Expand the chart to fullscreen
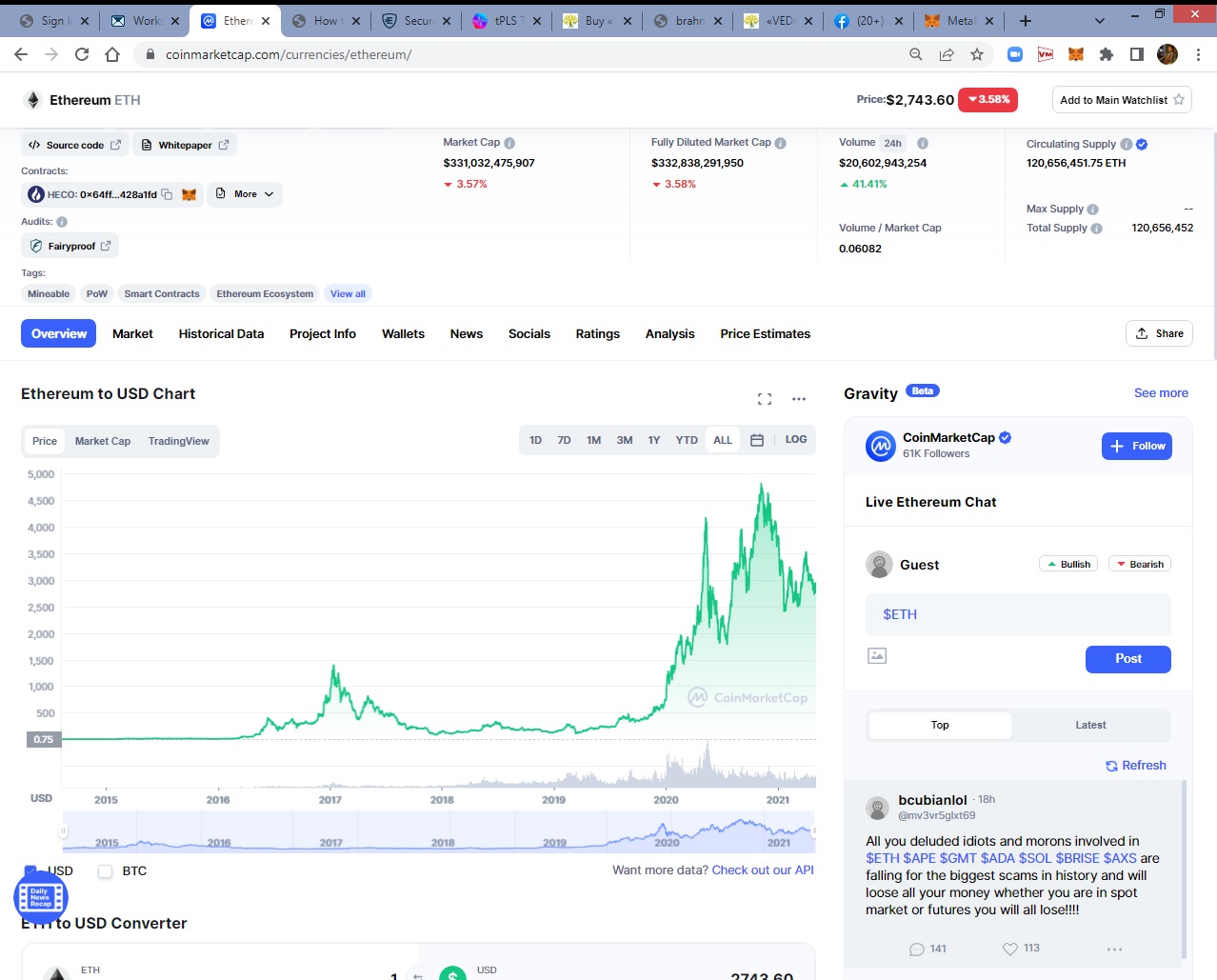Screen dimensions: 1217x980 (x=765, y=399)
